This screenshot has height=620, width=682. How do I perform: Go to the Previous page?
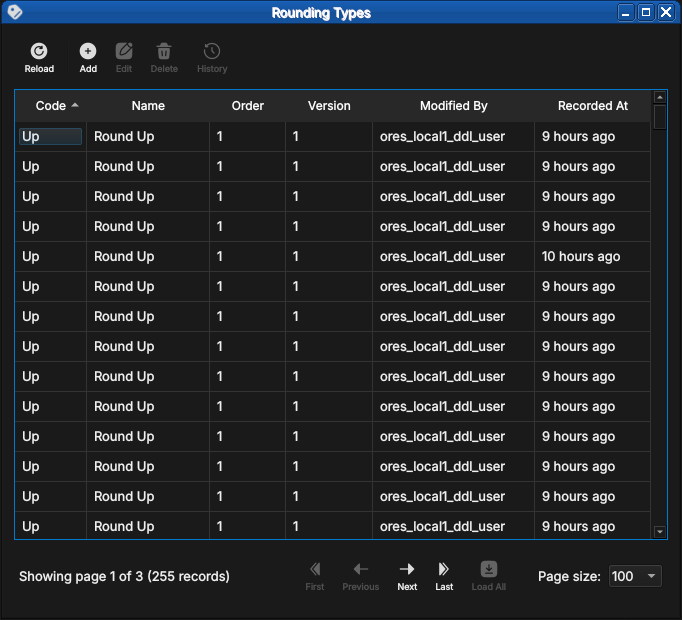[361, 576]
